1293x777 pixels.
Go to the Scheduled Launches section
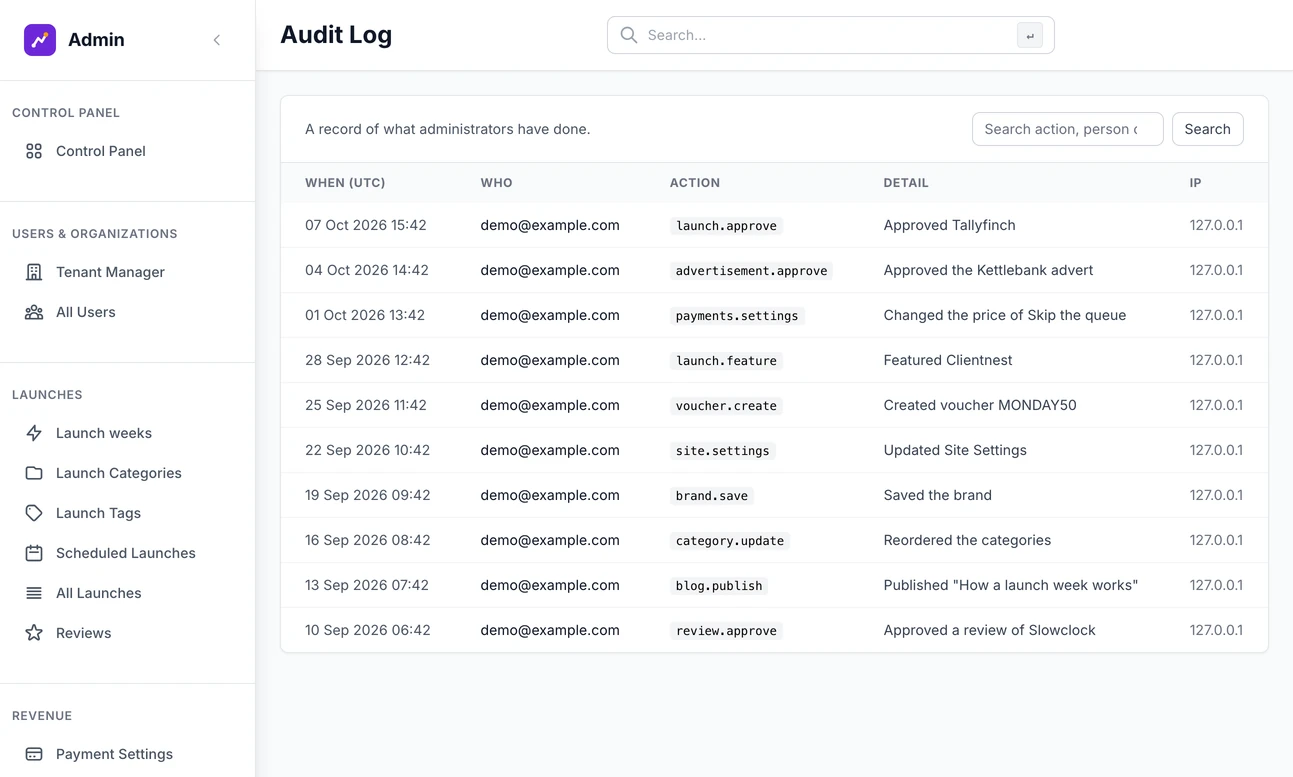point(127,553)
